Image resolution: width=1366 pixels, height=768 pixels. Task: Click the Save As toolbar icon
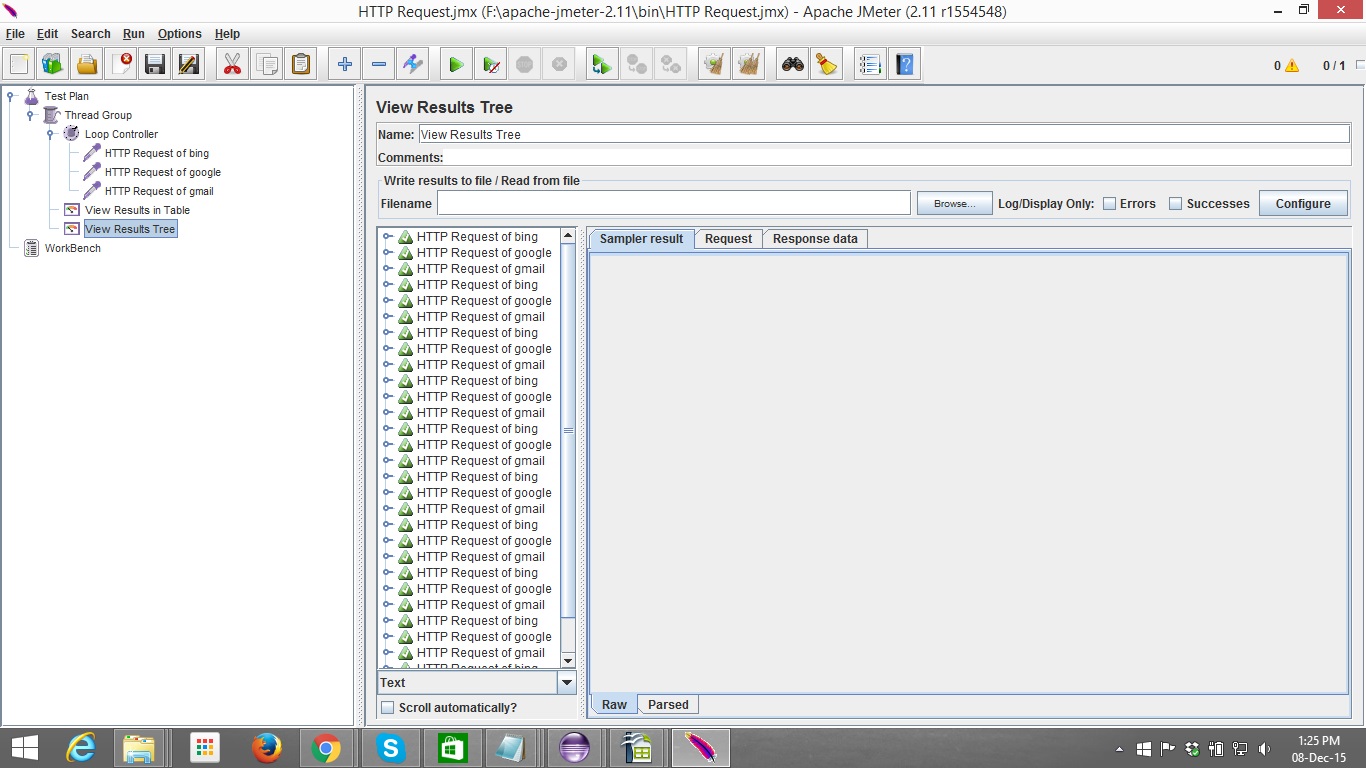click(x=189, y=65)
